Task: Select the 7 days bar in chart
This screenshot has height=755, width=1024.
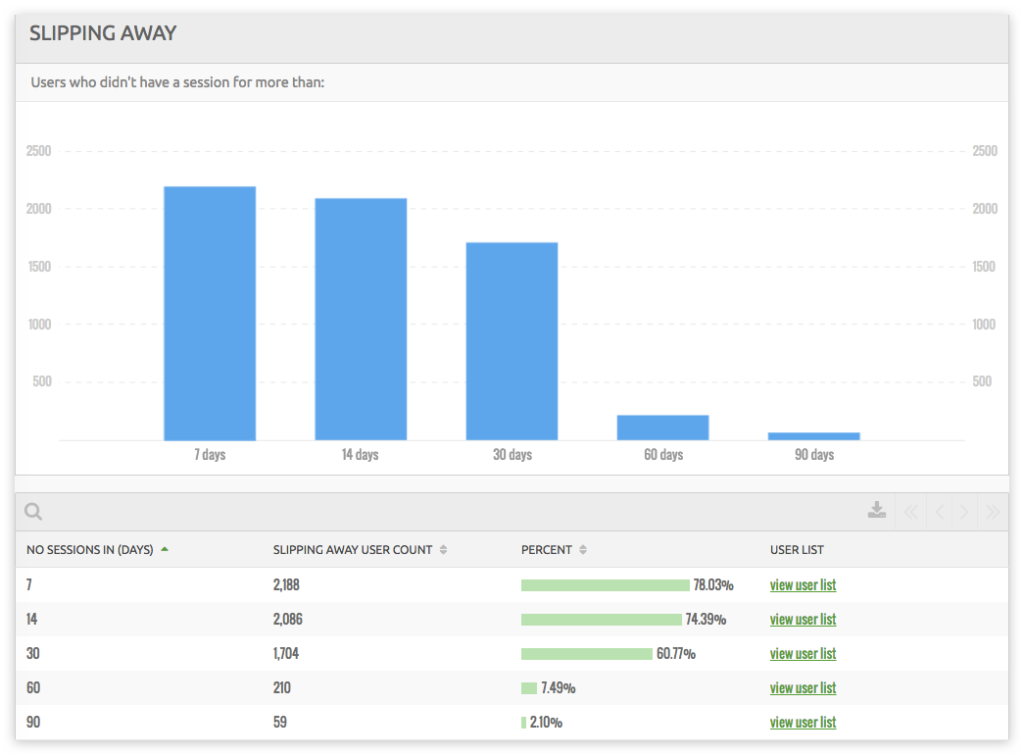Action: pos(209,310)
